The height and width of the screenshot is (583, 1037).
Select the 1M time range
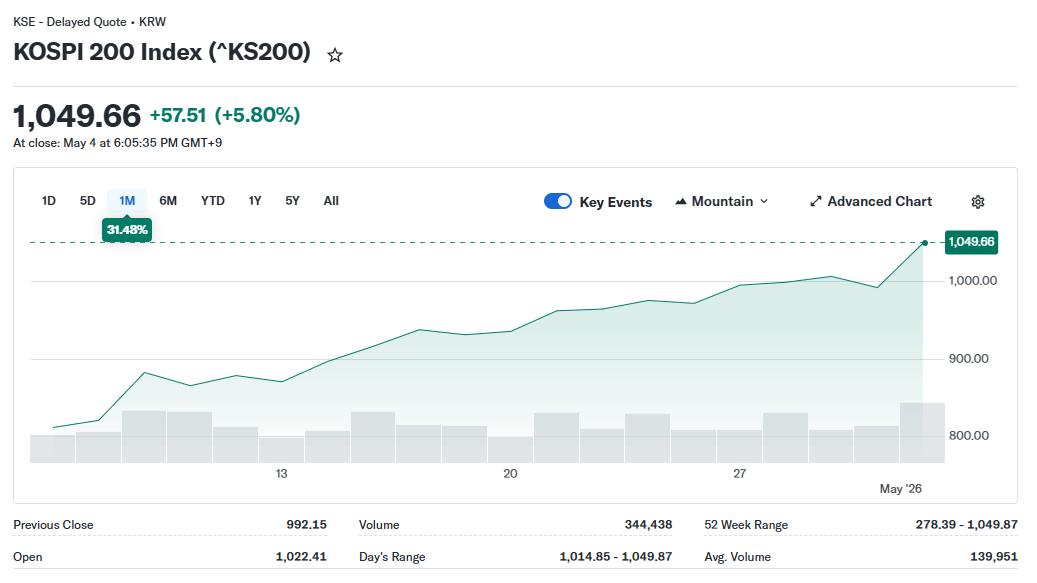[x=127, y=200]
